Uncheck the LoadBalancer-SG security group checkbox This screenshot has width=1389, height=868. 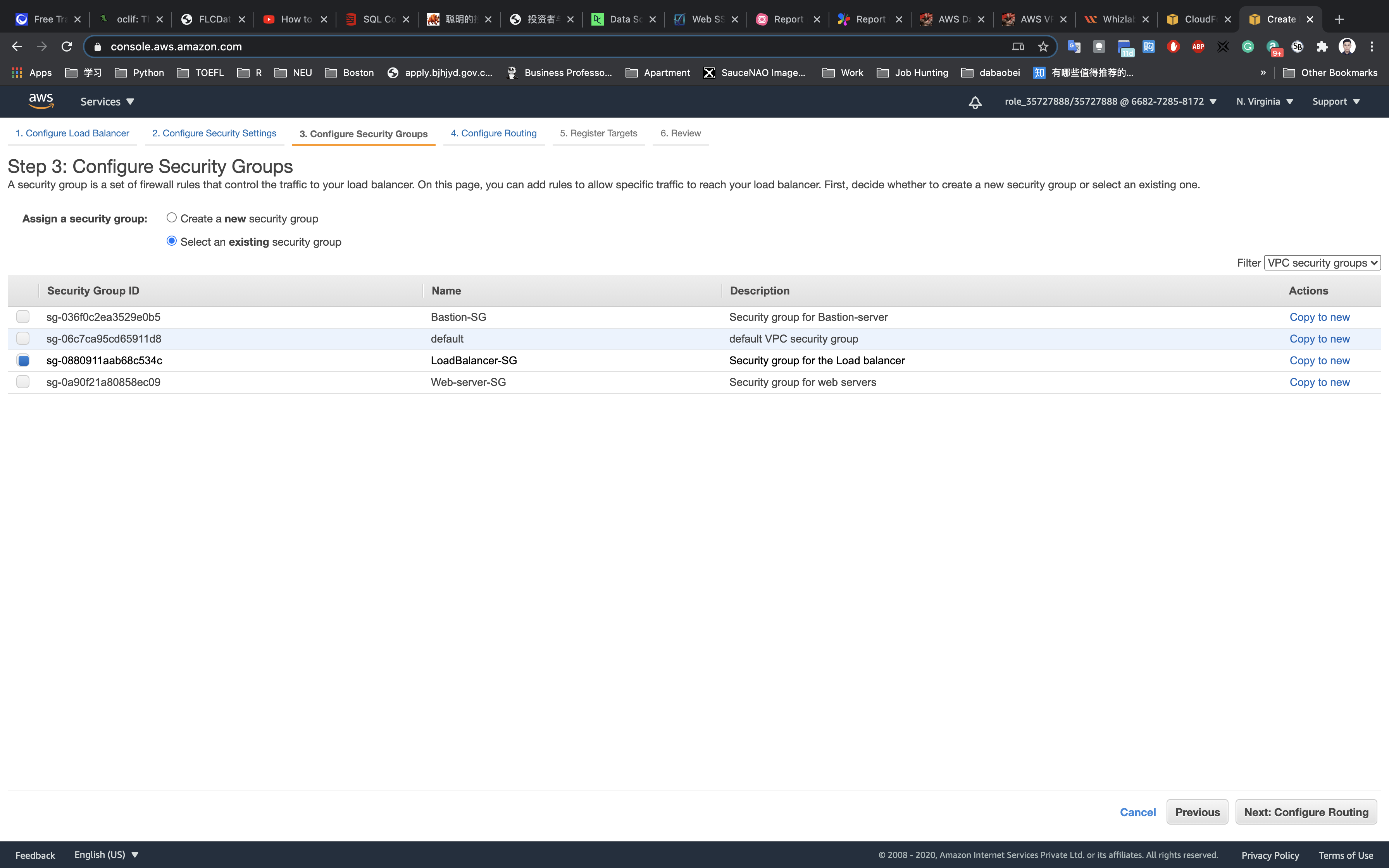click(23, 360)
